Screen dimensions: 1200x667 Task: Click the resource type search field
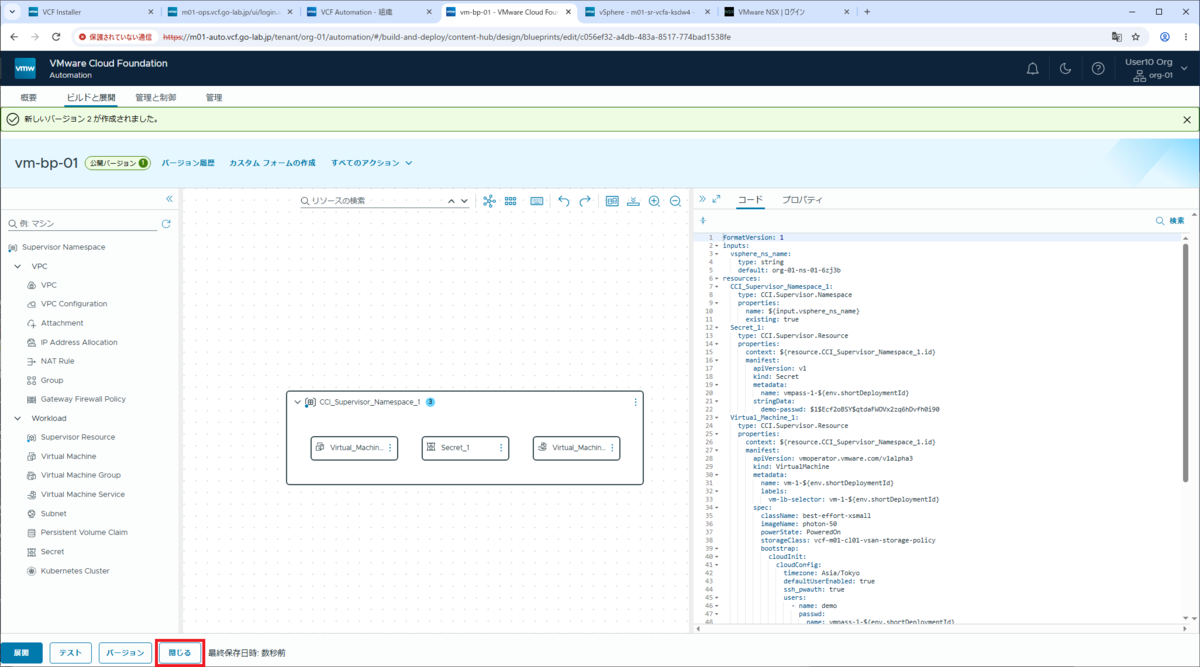82,224
